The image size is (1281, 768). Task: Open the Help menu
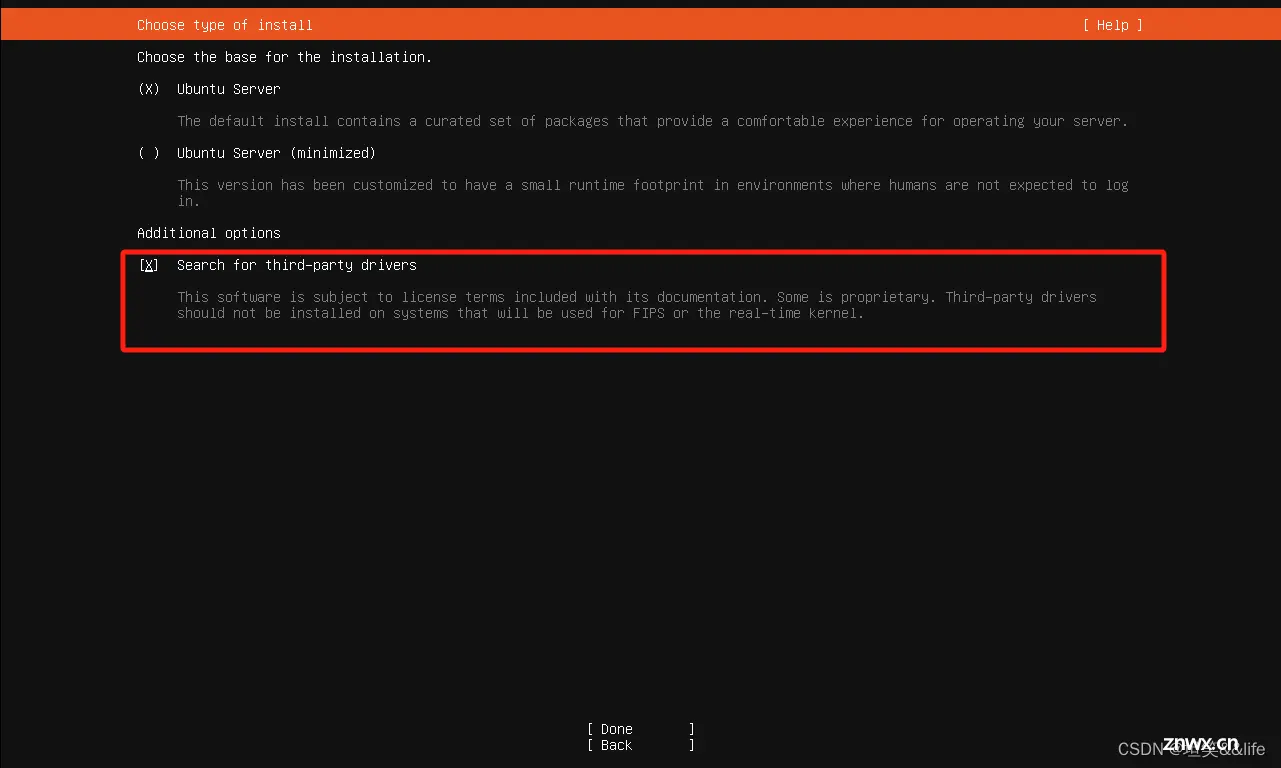pyautogui.click(x=1112, y=25)
